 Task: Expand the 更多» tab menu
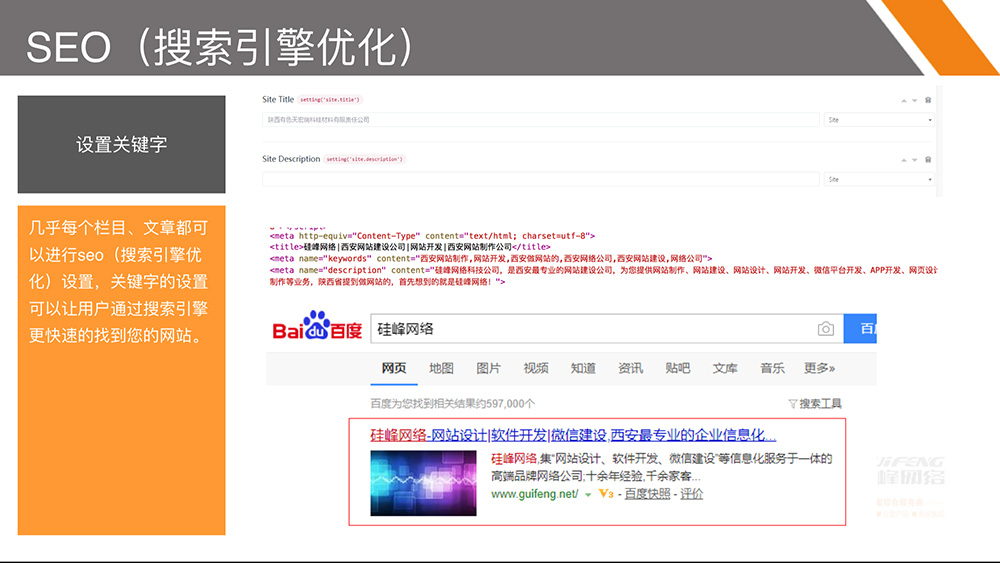[x=820, y=369]
